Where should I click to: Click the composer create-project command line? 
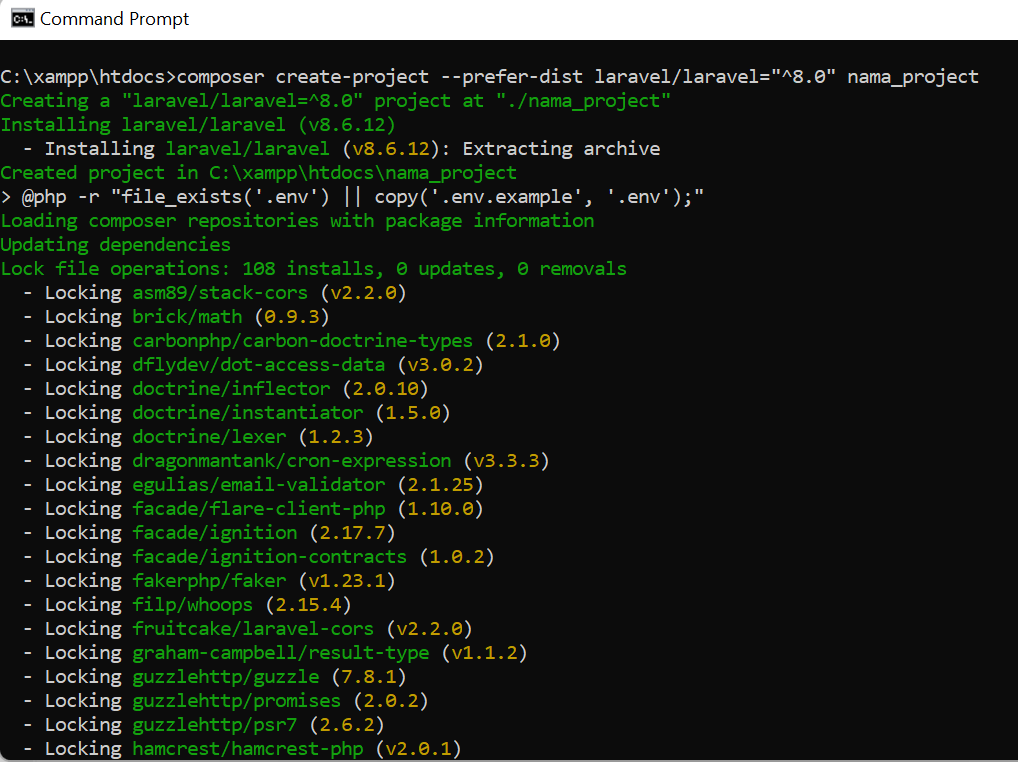pyautogui.click(x=490, y=77)
